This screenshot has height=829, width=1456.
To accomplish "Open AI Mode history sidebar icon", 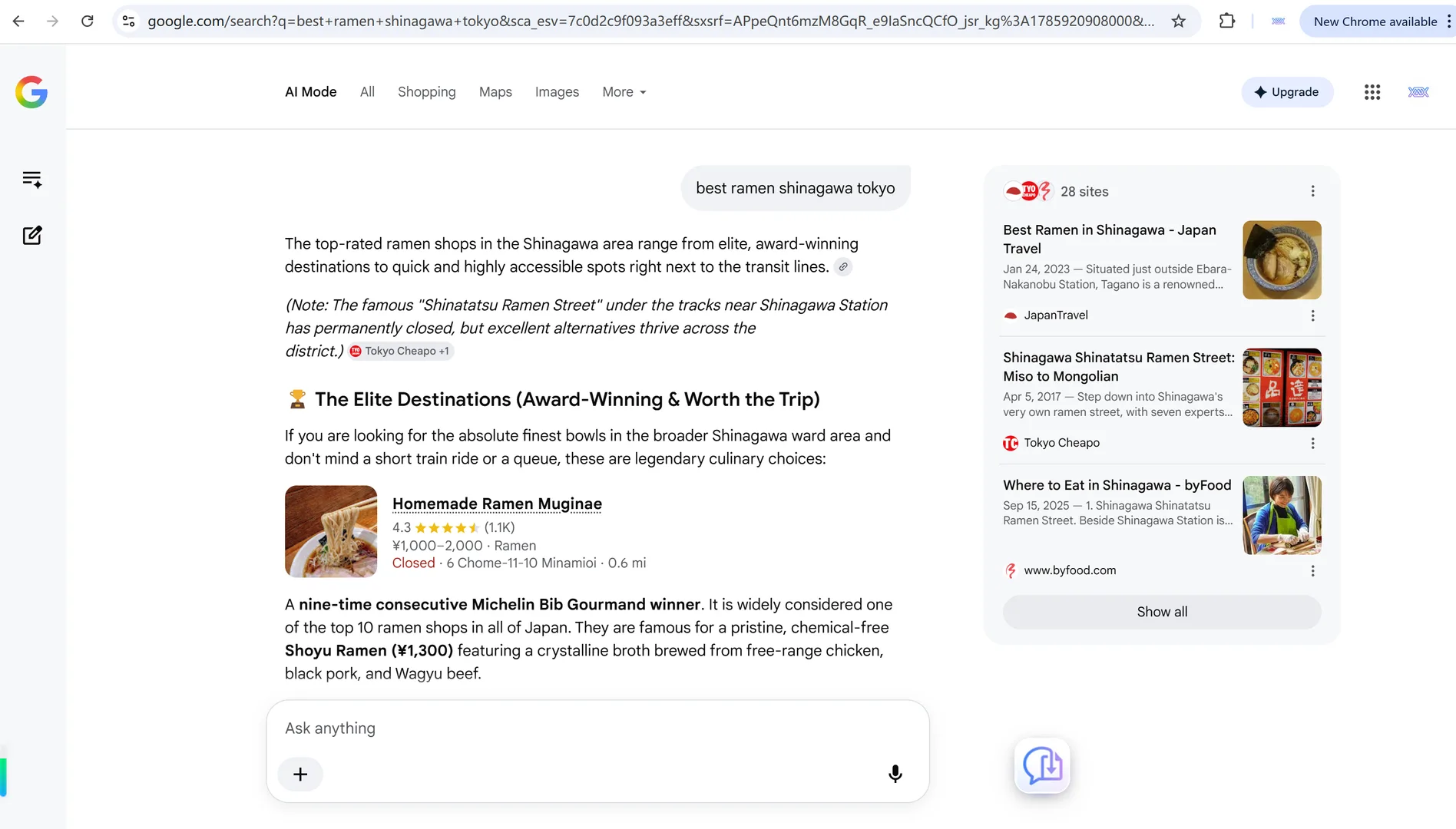I will 32,180.
